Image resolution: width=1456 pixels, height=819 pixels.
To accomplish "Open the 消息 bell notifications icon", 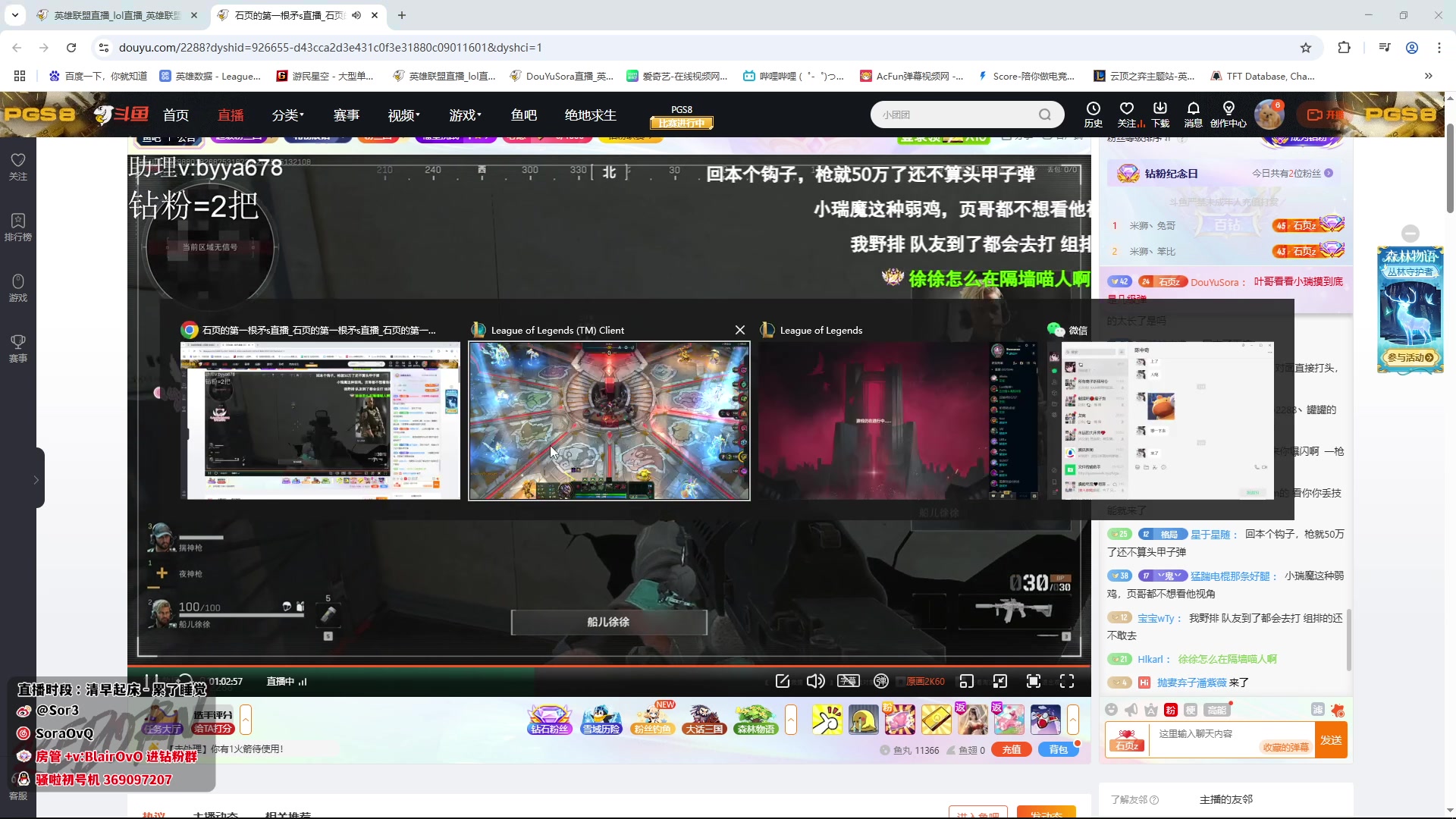I will point(1193,108).
